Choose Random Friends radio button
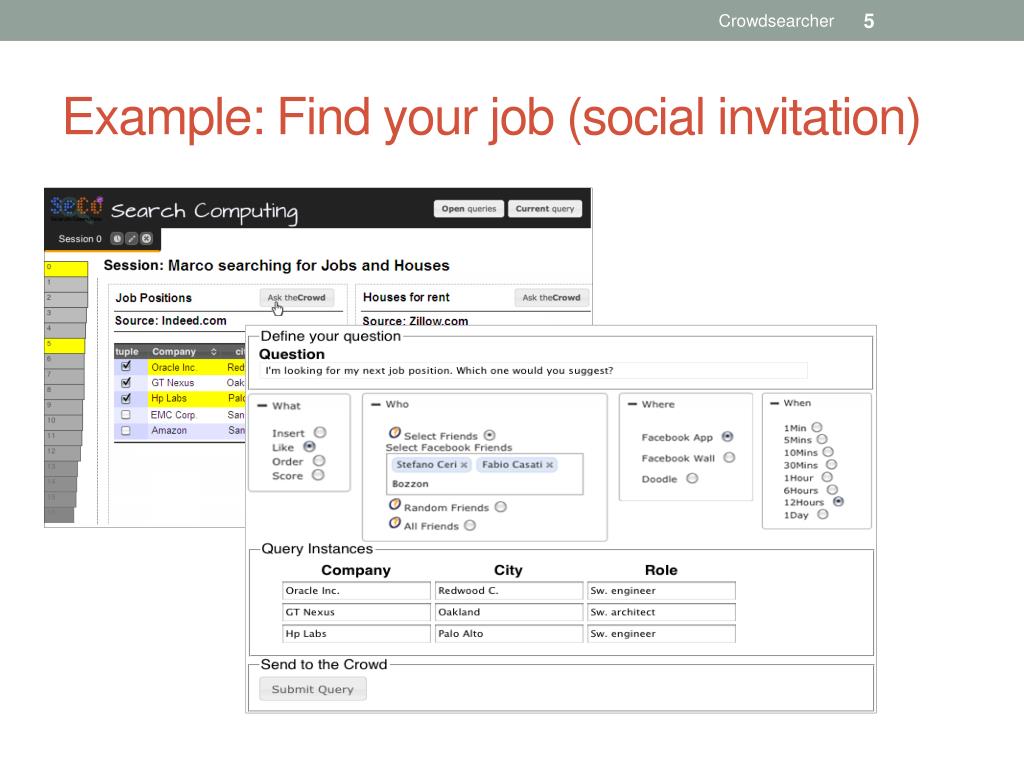This screenshot has width=1024, height=768. click(501, 507)
